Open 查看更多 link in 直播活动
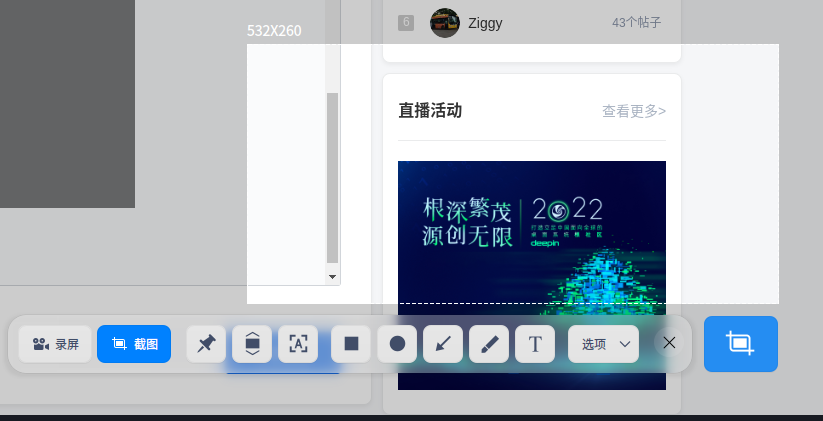The height and width of the screenshot is (421, 823). click(x=634, y=111)
